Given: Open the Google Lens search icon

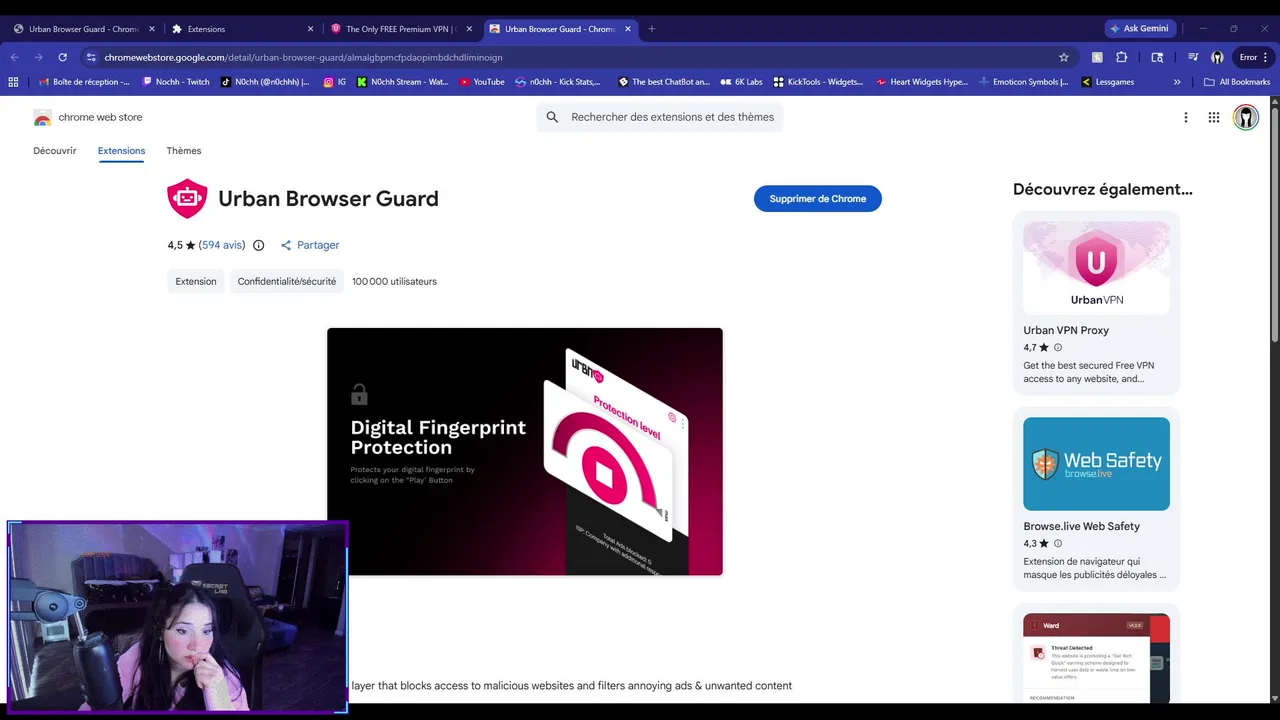Looking at the screenshot, I should (x=1159, y=57).
